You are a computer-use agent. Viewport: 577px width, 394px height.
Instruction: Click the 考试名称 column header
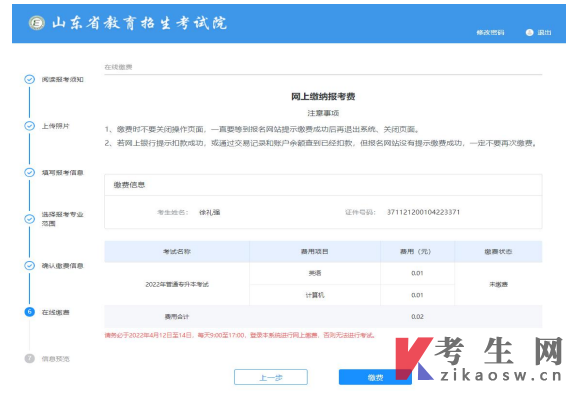177,252
